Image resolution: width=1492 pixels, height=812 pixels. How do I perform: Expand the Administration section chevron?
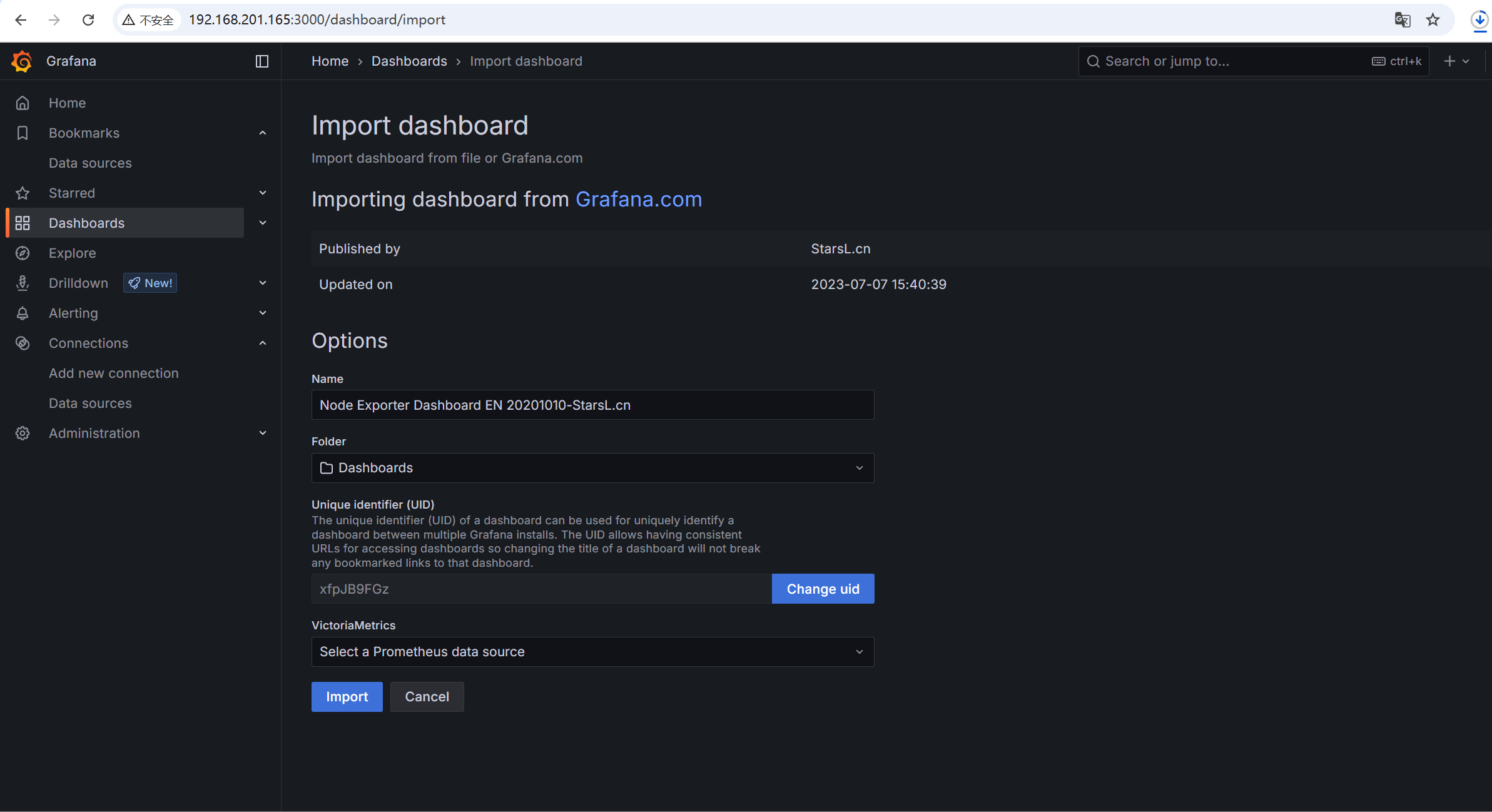263,434
